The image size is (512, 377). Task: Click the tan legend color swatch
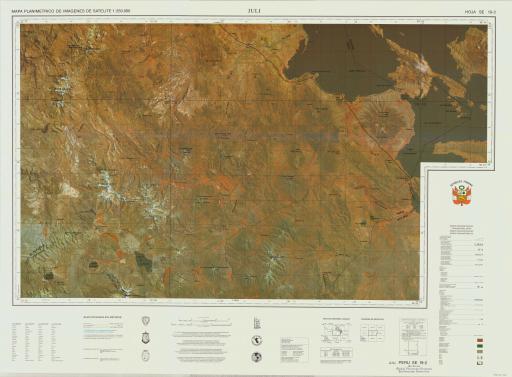pyautogui.click(x=480, y=352)
